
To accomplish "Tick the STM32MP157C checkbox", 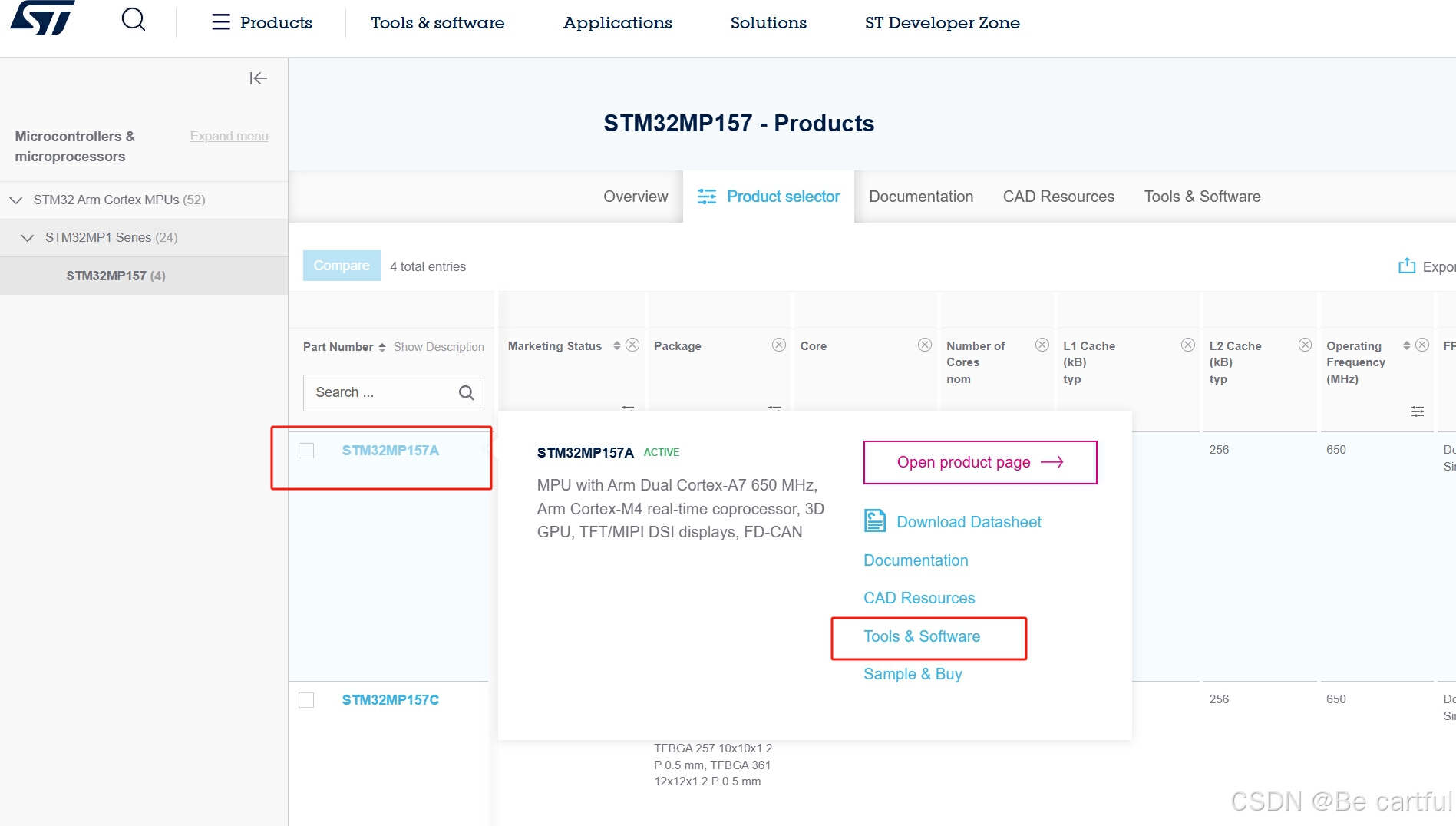I will click(306, 700).
